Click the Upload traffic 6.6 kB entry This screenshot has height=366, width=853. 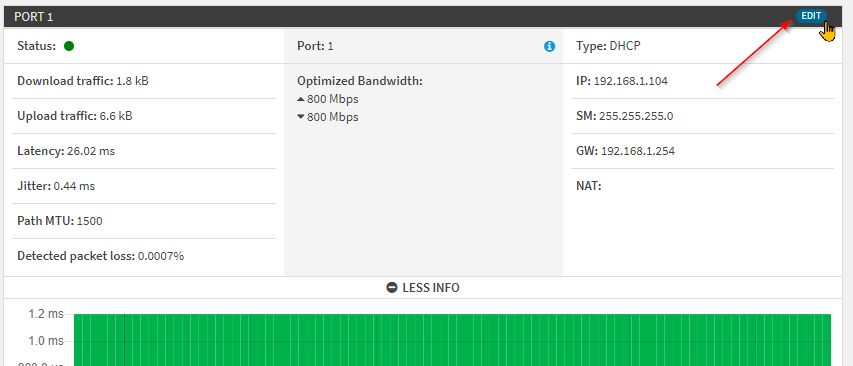75,116
